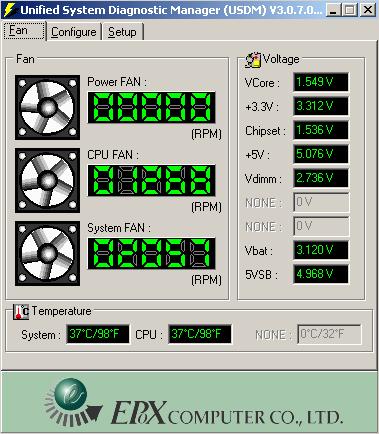Select the Fan tab

24,31
